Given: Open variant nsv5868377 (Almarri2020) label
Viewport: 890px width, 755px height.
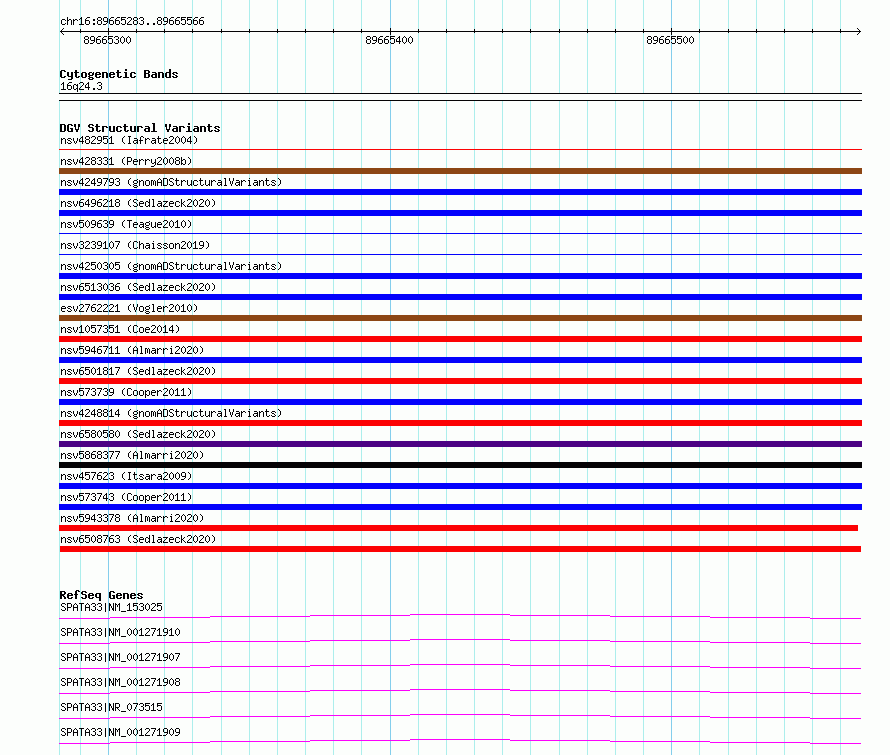Looking at the screenshot, I should [132, 455].
